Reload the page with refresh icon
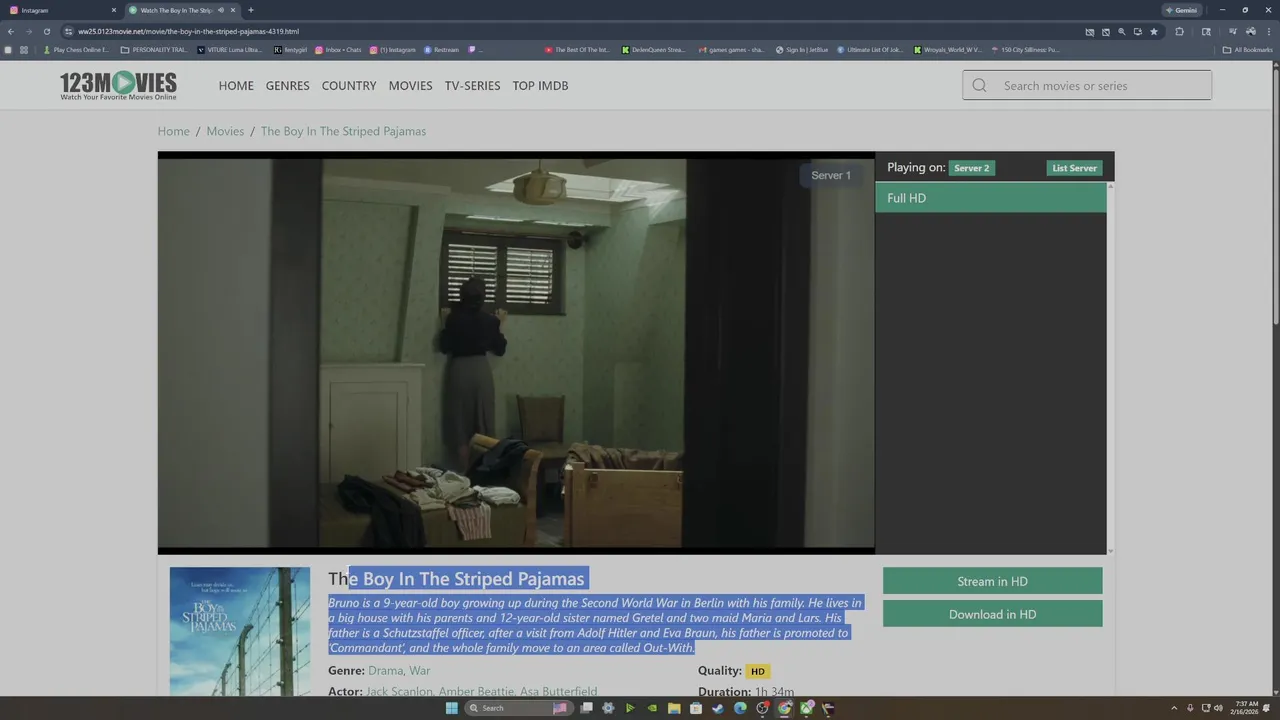Screen dimensions: 1280x720 click(x=46, y=31)
